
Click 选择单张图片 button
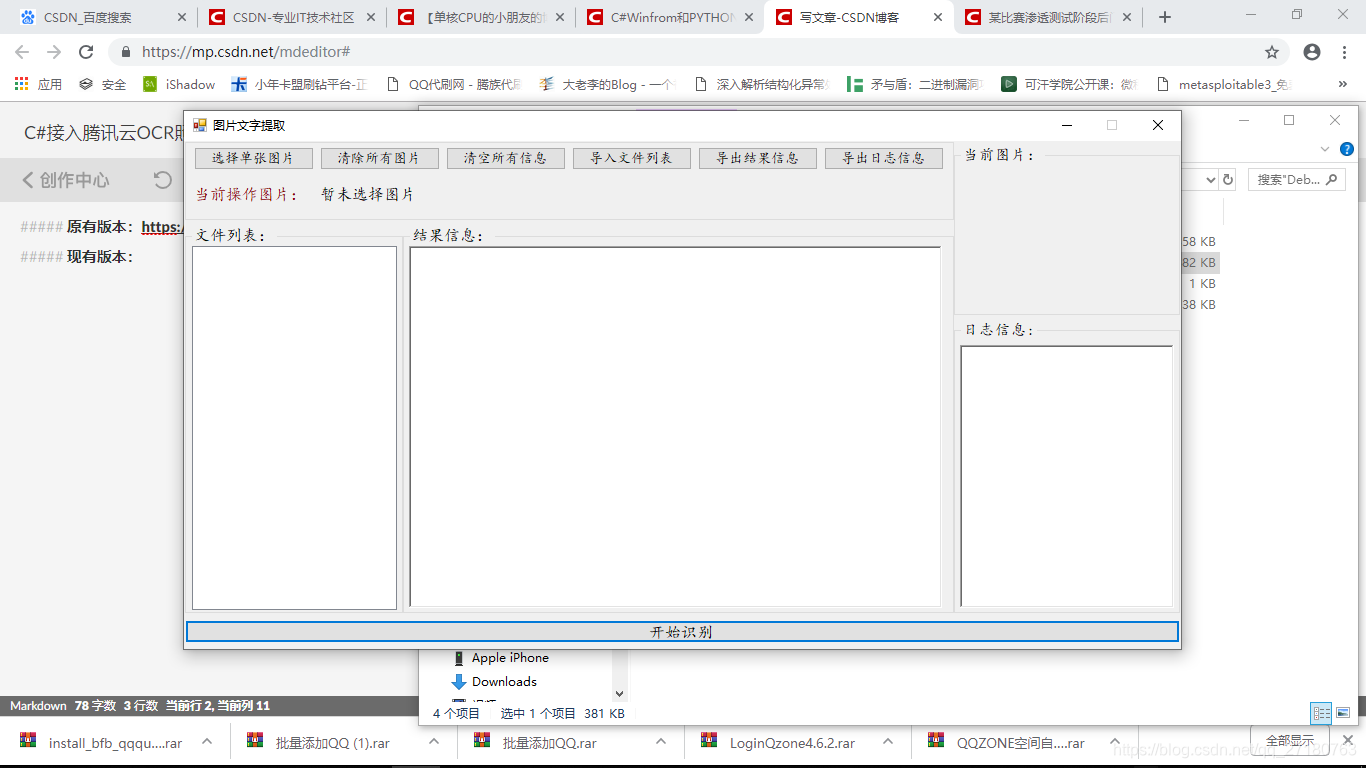click(x=254, y=158)
